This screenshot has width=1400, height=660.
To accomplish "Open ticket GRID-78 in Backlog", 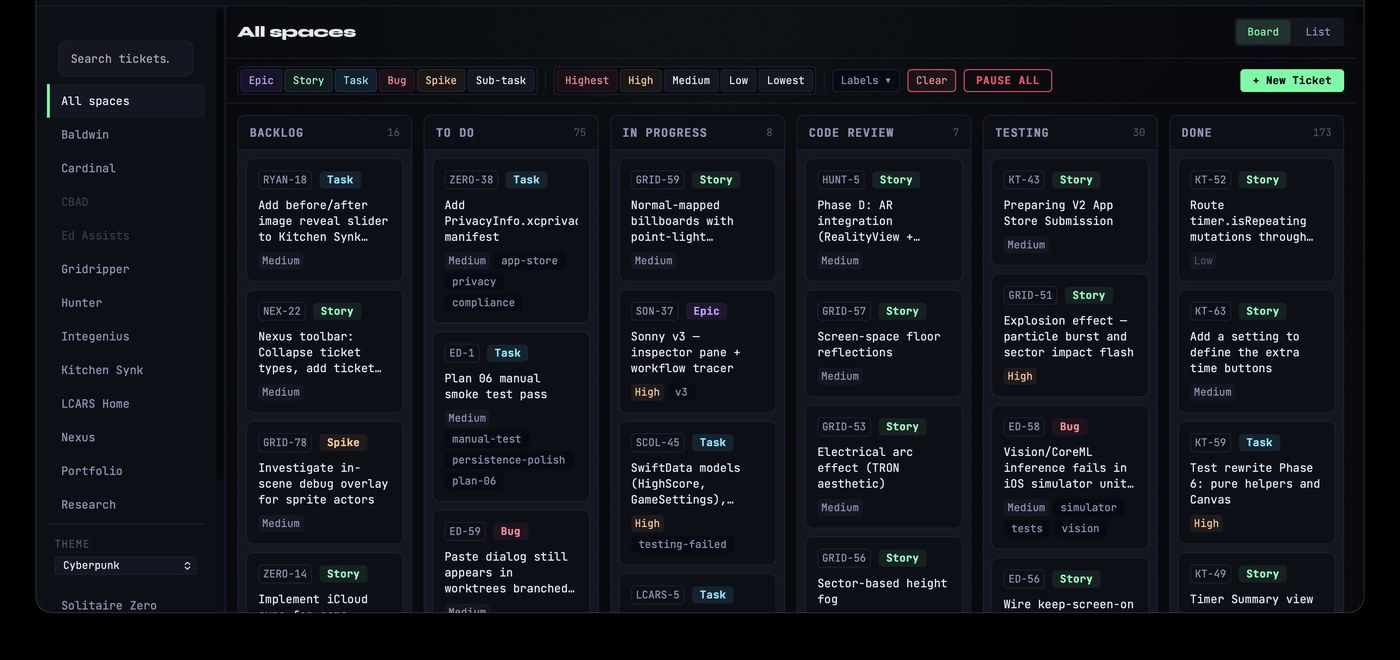I will click(325, 483).
